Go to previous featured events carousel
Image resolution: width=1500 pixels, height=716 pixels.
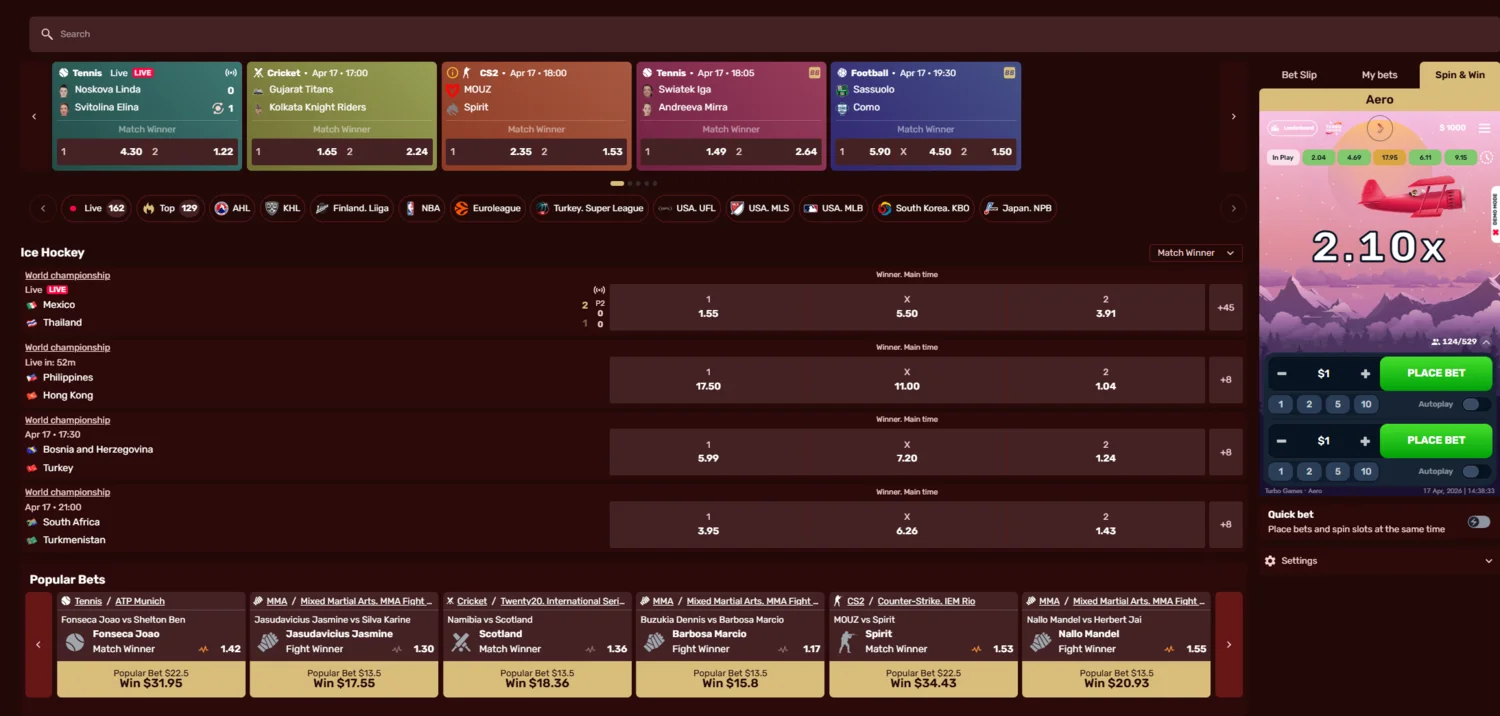tap(34, 117)
